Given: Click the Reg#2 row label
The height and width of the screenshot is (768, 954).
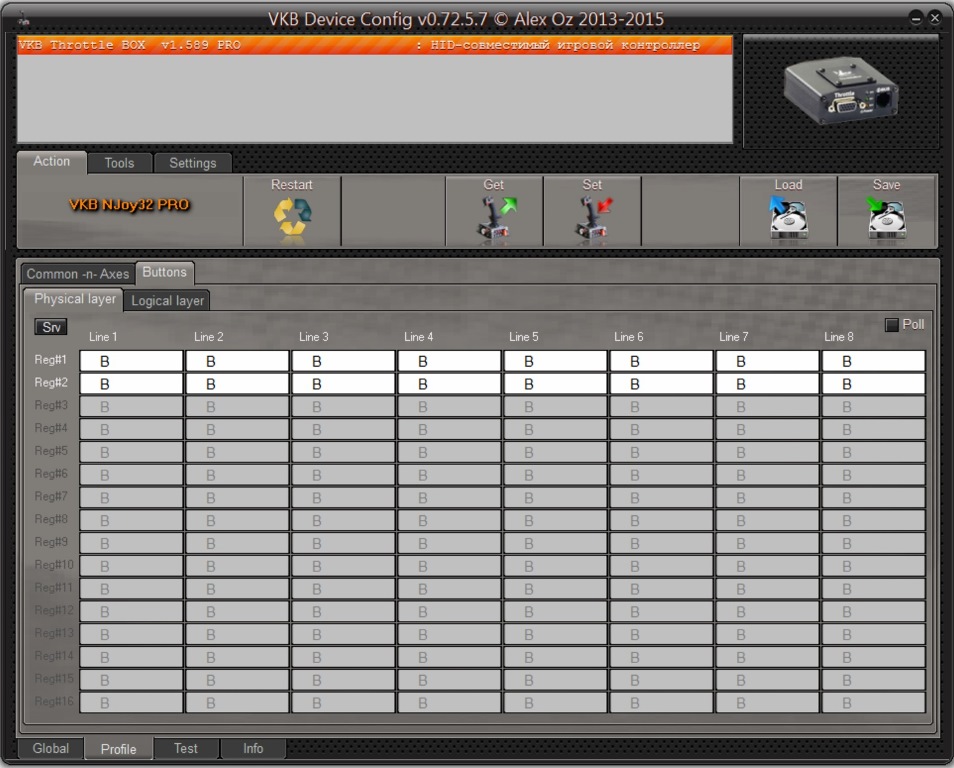Looking at the screenshot, I should tap(50, 383).
